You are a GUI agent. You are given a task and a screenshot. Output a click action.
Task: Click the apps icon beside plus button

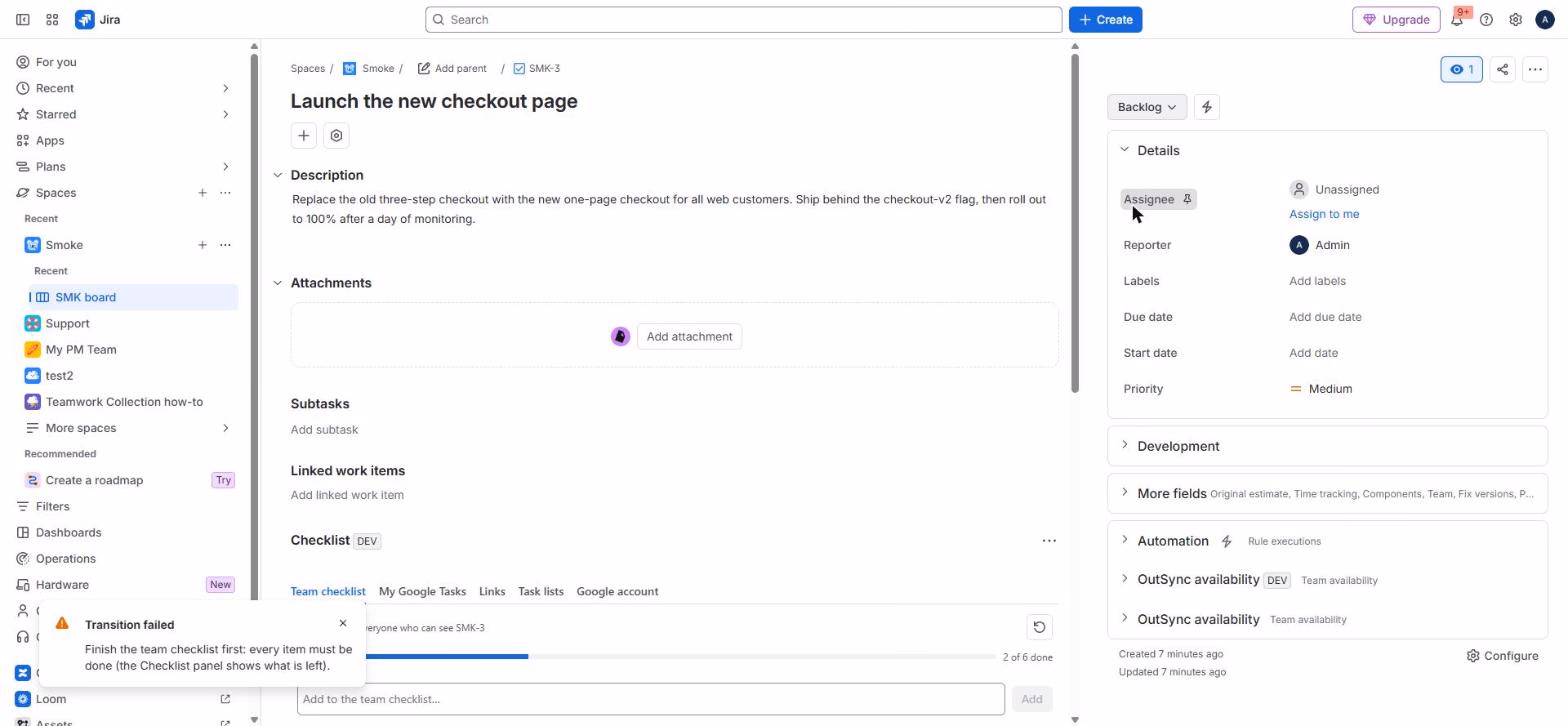click(336, 136)
